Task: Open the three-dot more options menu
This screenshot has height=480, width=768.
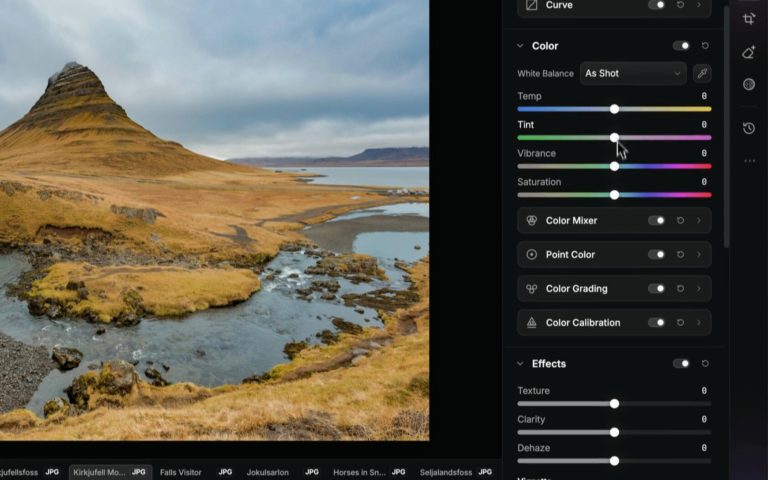Action: point(749,161)
